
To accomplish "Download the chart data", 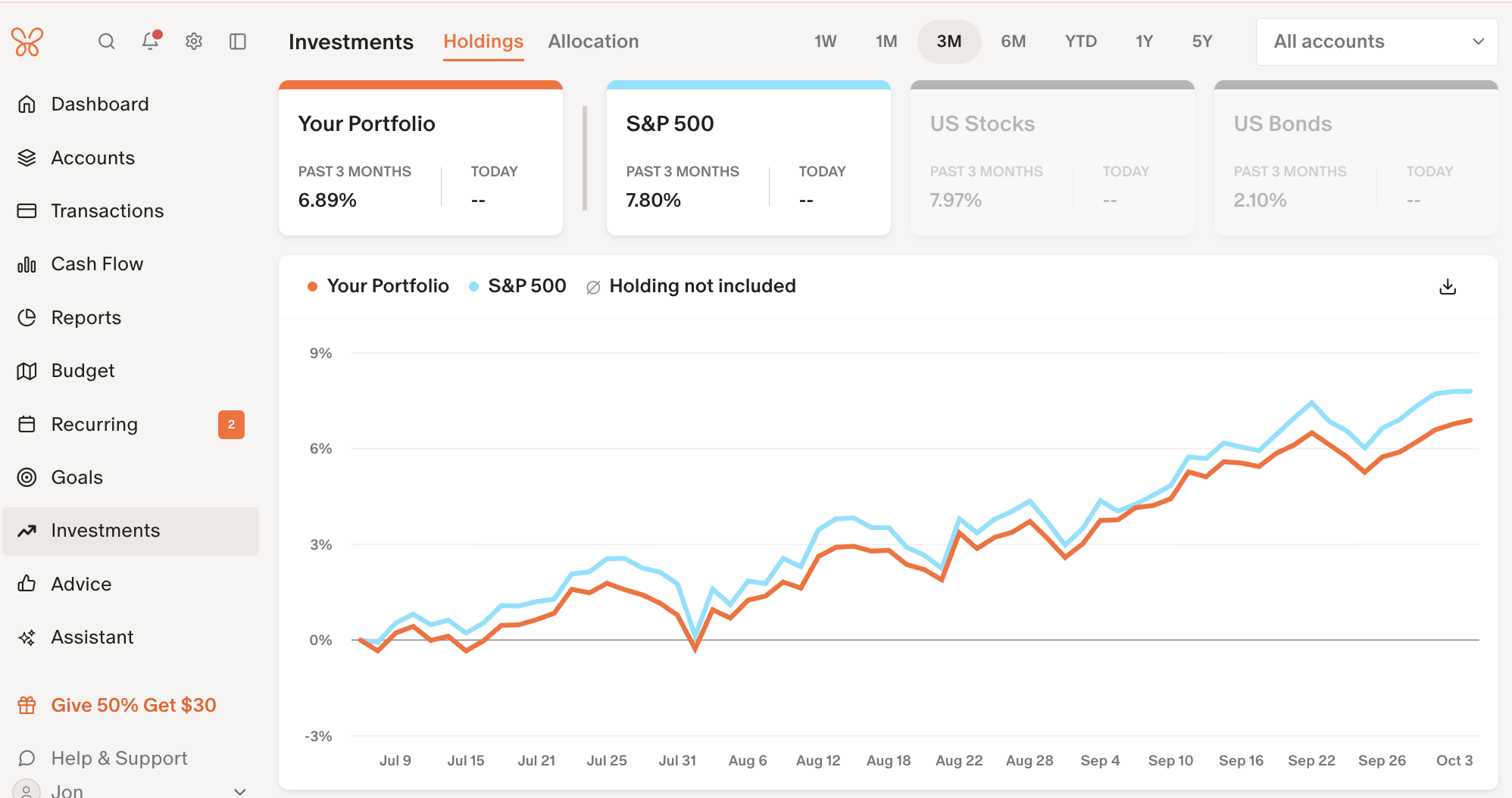I will point(1448,287).
